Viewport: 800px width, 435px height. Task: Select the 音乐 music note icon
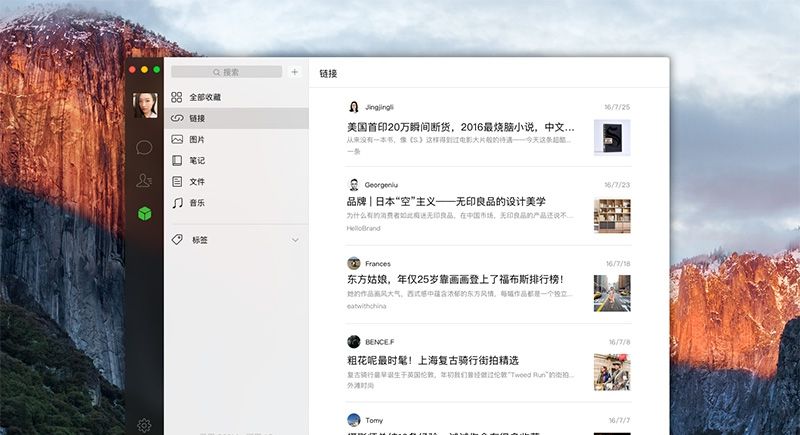(177, 203)
